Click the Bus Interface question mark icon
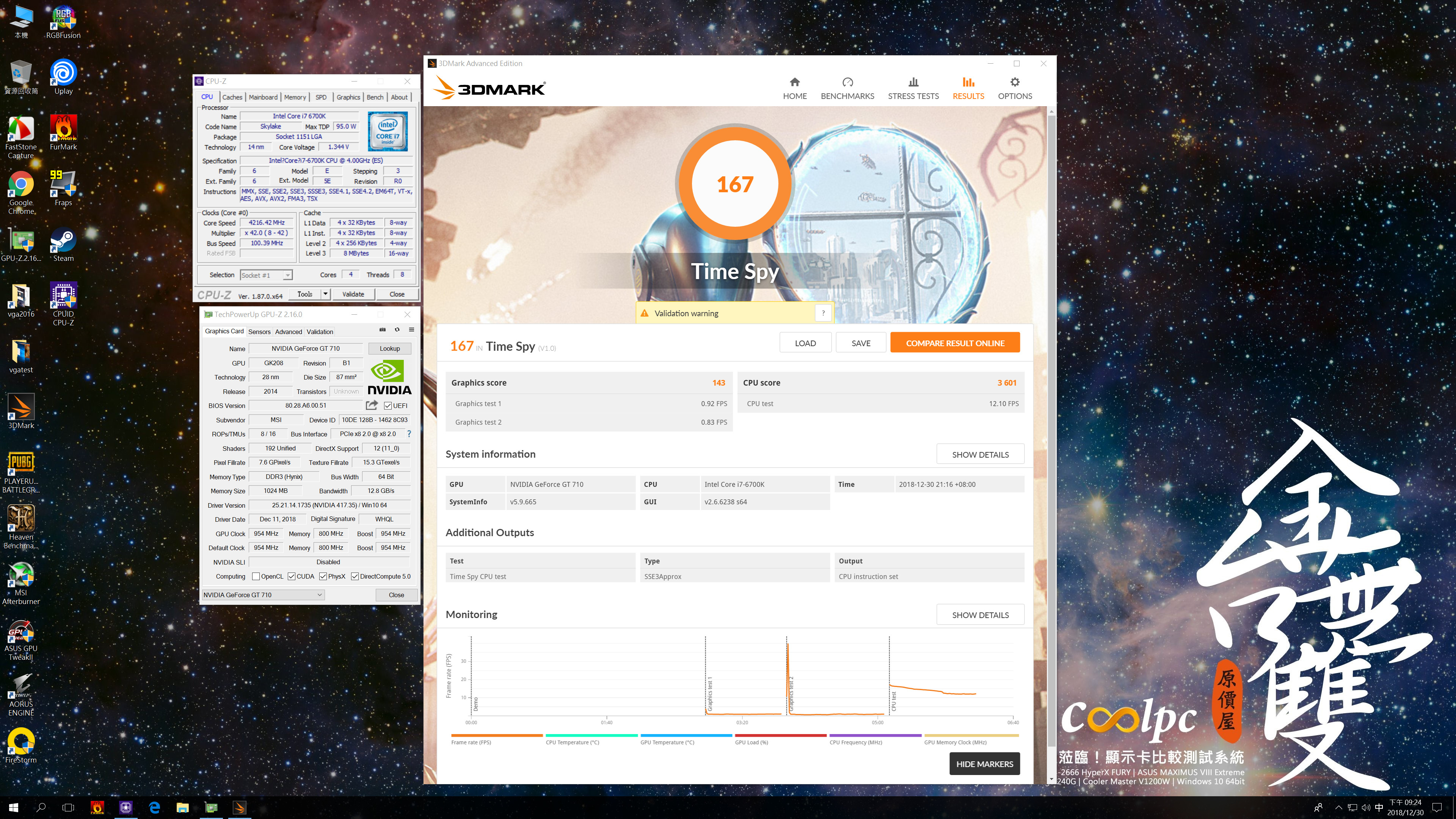The image size is (1456, 819). [409, 434]
